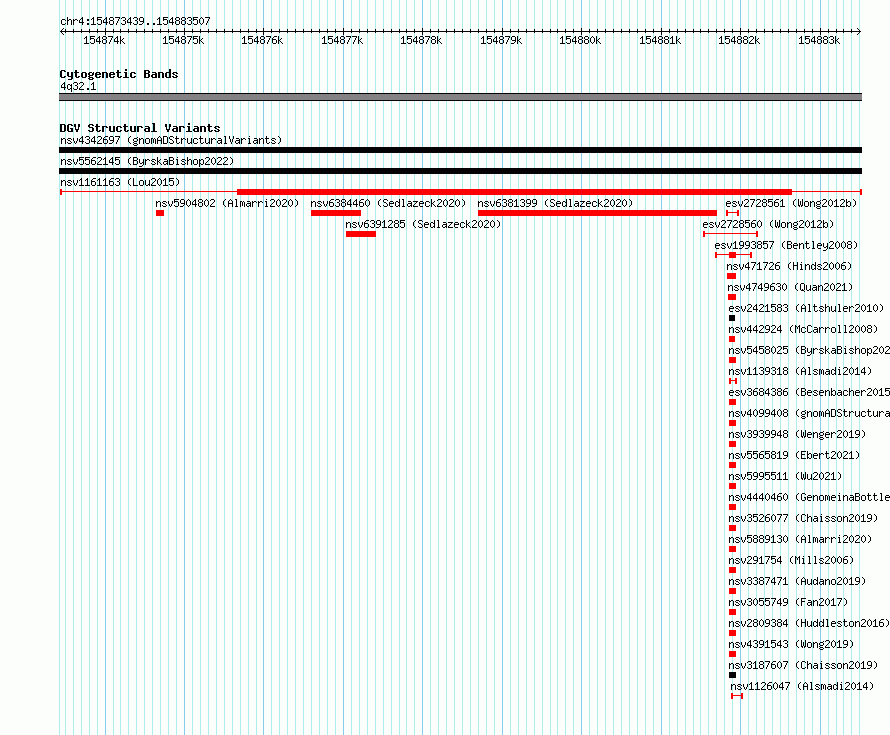Click the red bracket glyph under esv2728561
890x735 pixels.
(732, 213)
